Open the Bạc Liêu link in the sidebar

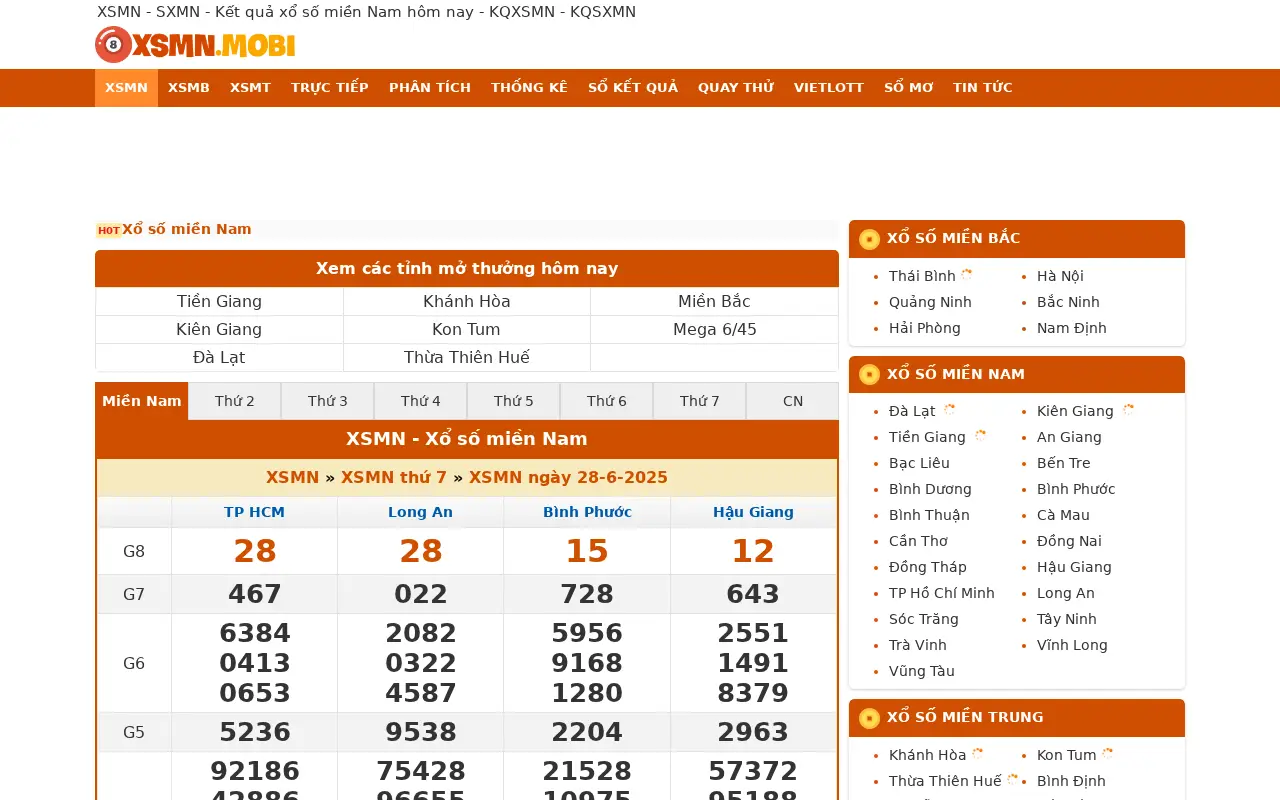point(919,463)
